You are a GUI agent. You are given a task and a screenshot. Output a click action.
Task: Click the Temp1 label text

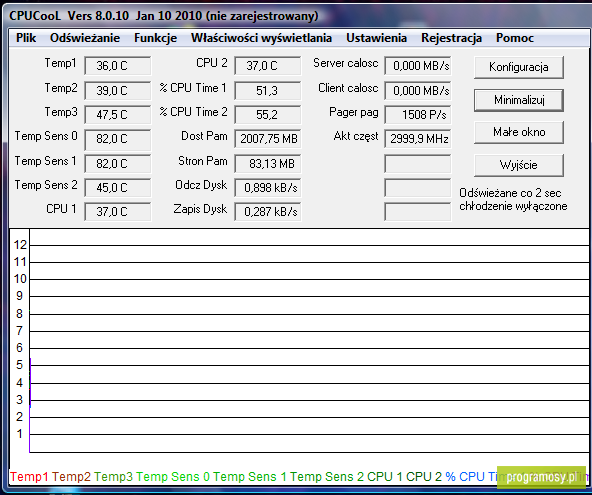[x=60, y=63]
